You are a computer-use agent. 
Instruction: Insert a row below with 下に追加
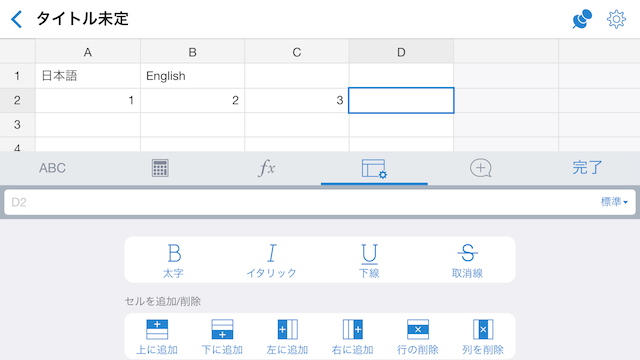[222, 337]
